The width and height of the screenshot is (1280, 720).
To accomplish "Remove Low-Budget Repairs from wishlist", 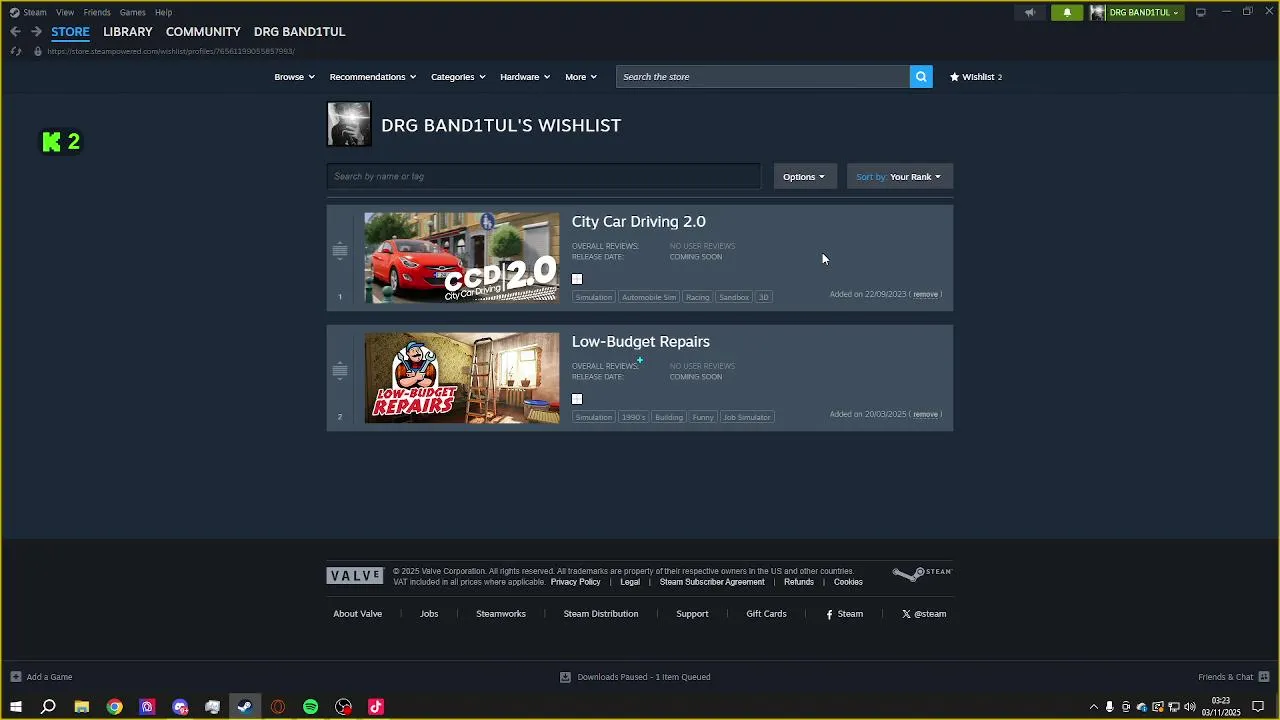I will [926, 415].
